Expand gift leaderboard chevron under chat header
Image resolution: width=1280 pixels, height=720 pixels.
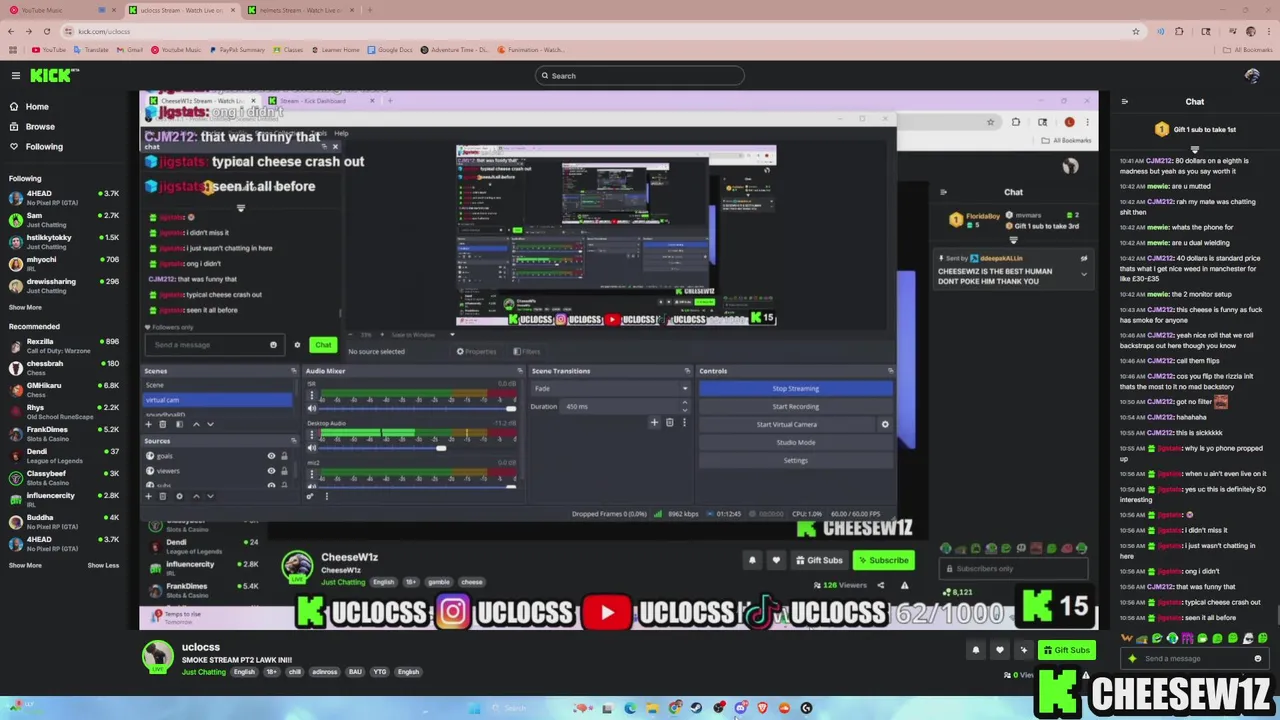1194,149
